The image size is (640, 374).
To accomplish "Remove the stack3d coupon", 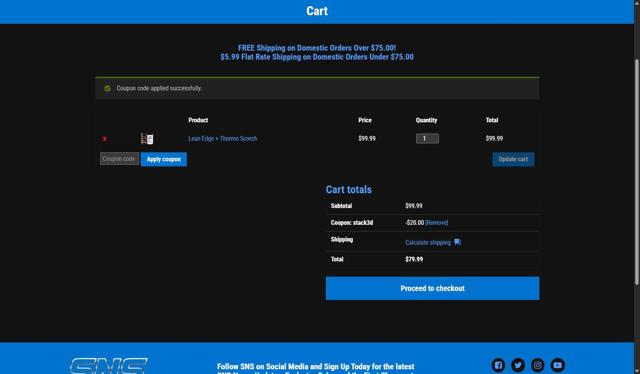I will pos(436,223).
